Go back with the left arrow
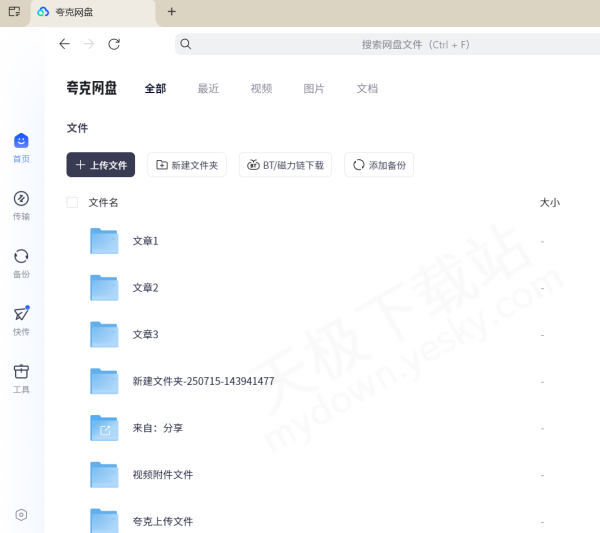 (64, 44)
